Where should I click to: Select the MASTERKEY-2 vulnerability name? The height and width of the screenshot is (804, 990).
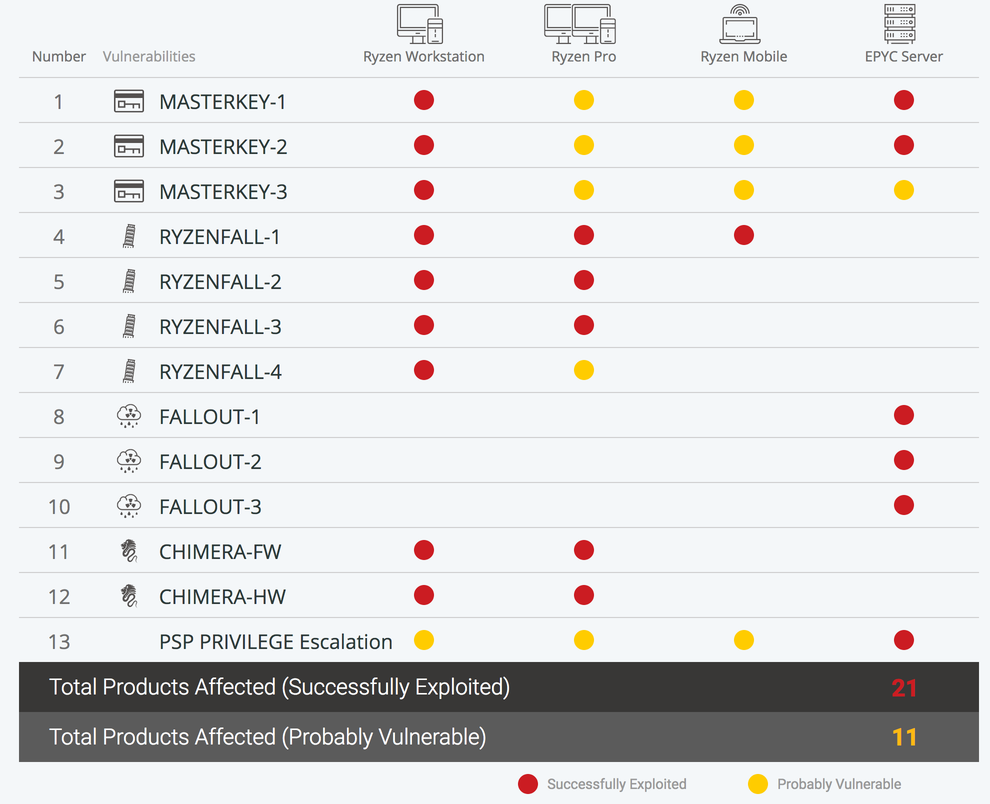pos(223,147)
